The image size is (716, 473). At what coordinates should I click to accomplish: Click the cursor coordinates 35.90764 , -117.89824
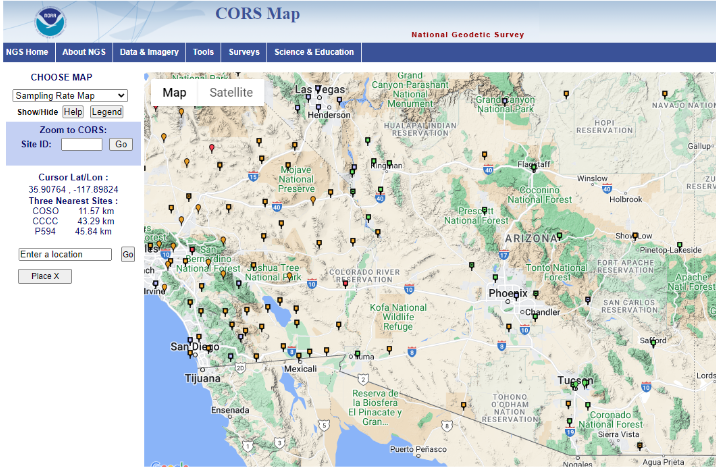(x=73, y=189)
